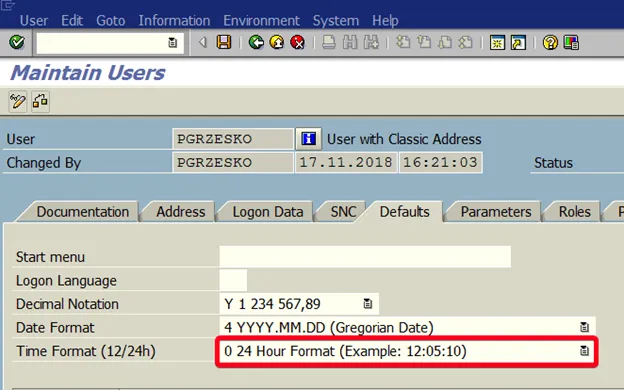Open the command field history dropdown
This screenshot has width=624, height=390.
point(172,42)
